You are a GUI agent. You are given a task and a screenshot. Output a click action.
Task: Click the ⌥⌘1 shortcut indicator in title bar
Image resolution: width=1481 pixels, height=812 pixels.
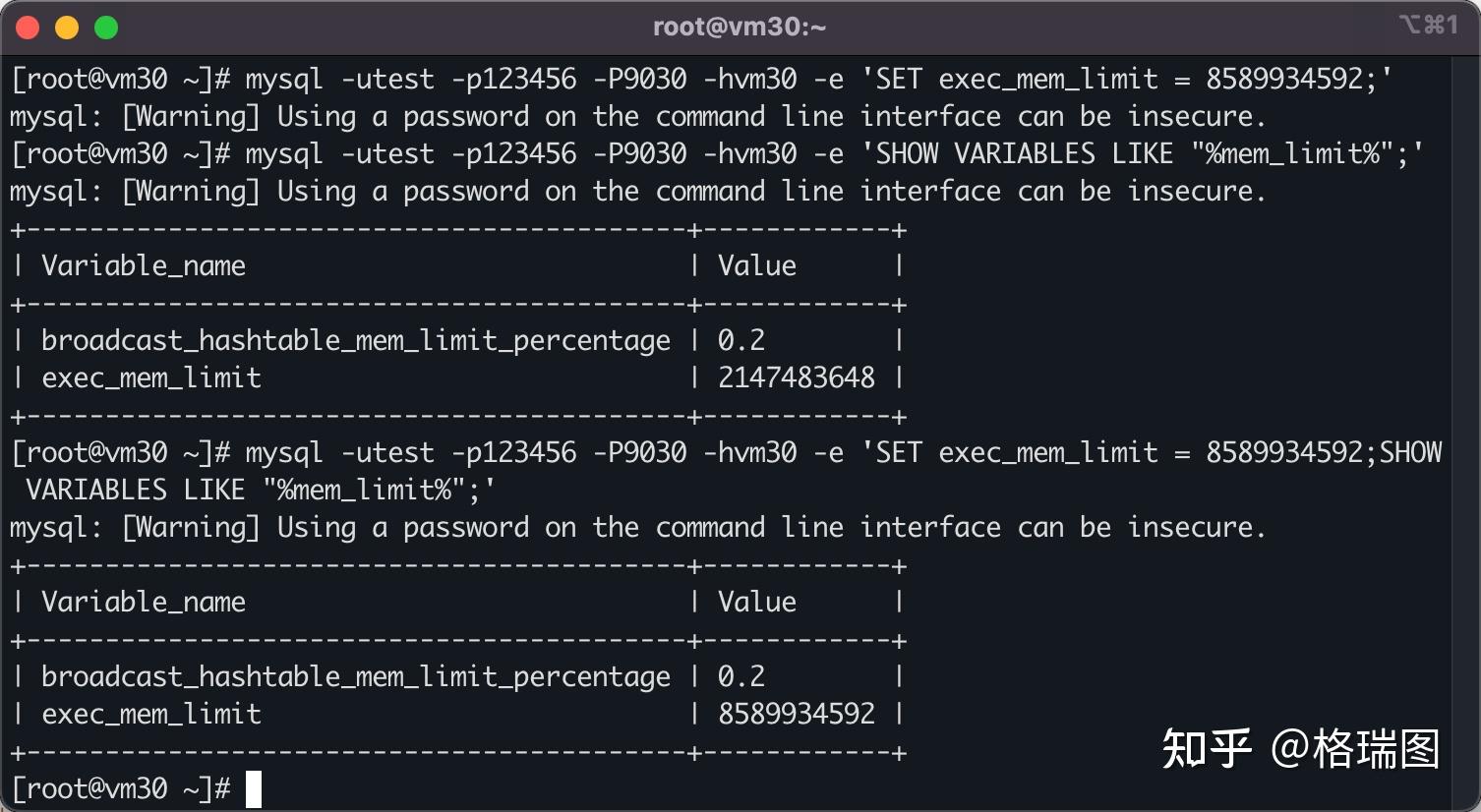click(x=1428, y=25)
